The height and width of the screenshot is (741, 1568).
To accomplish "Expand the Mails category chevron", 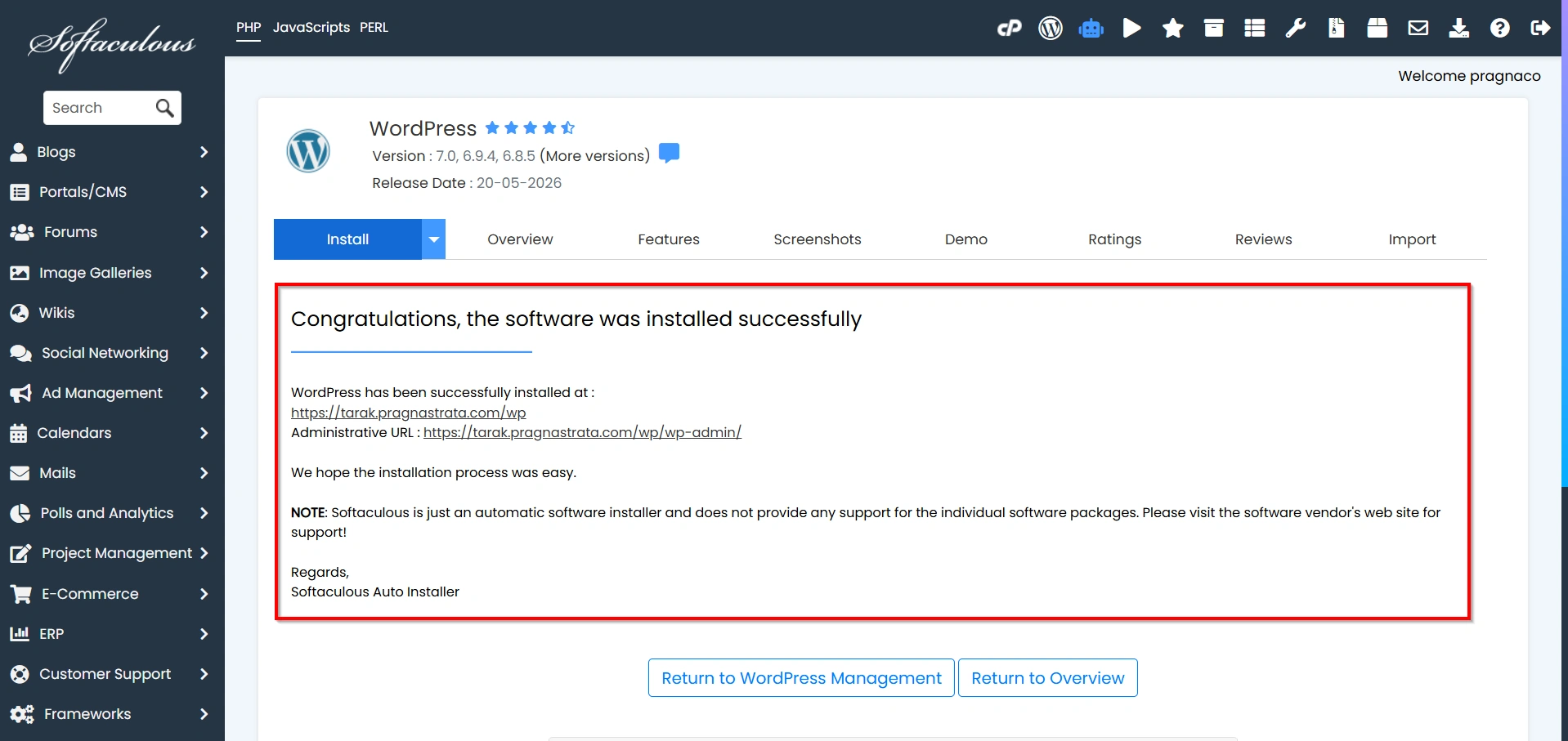I will coord(204,473).
